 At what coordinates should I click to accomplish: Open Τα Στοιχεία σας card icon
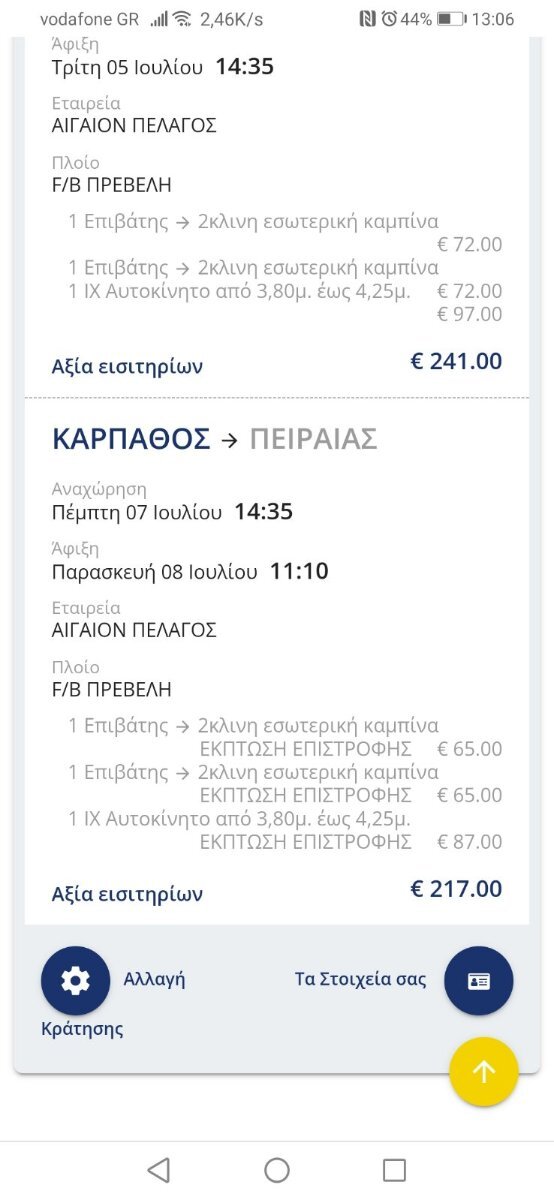click(x=479, y=981)
